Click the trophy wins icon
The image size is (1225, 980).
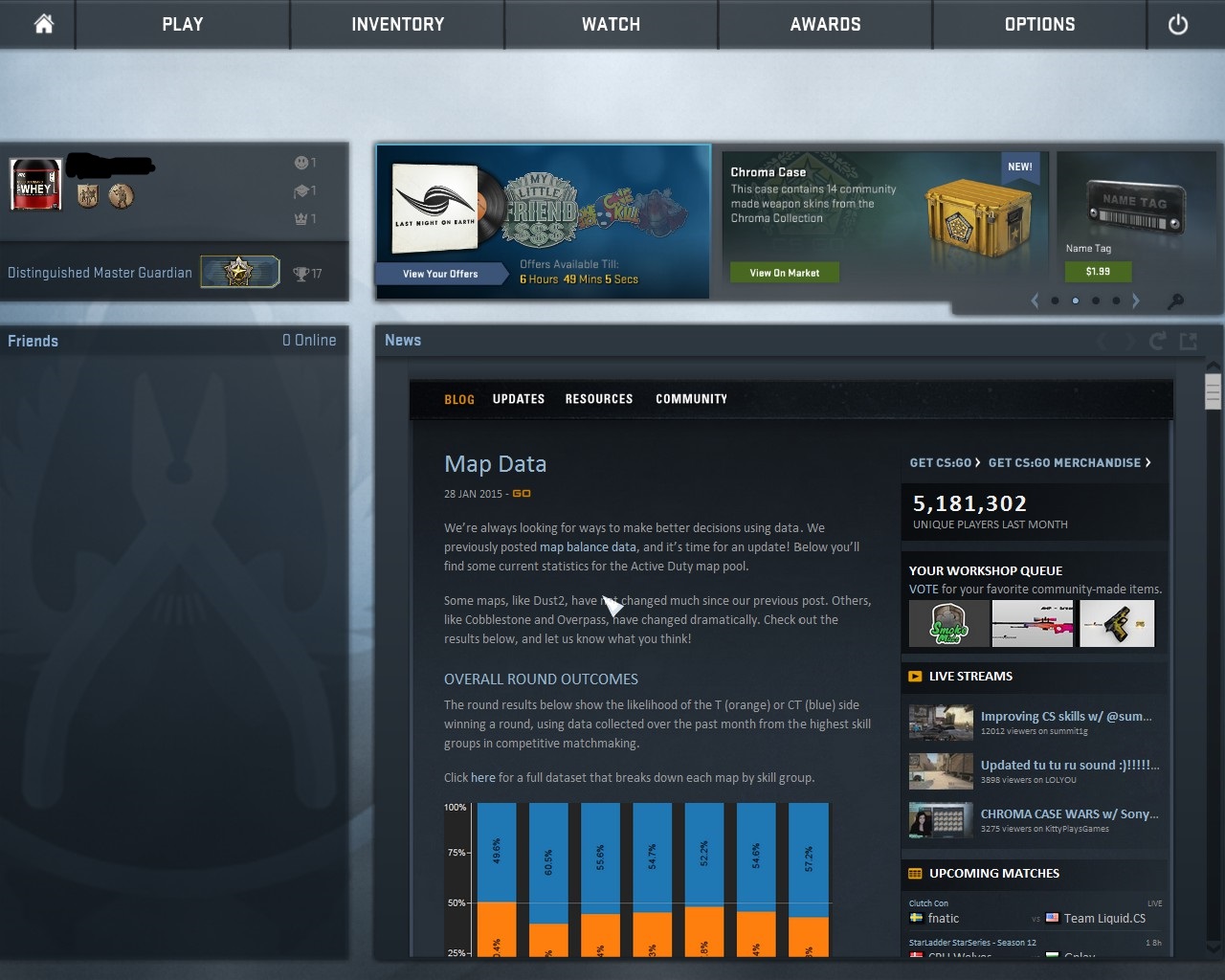301,274
